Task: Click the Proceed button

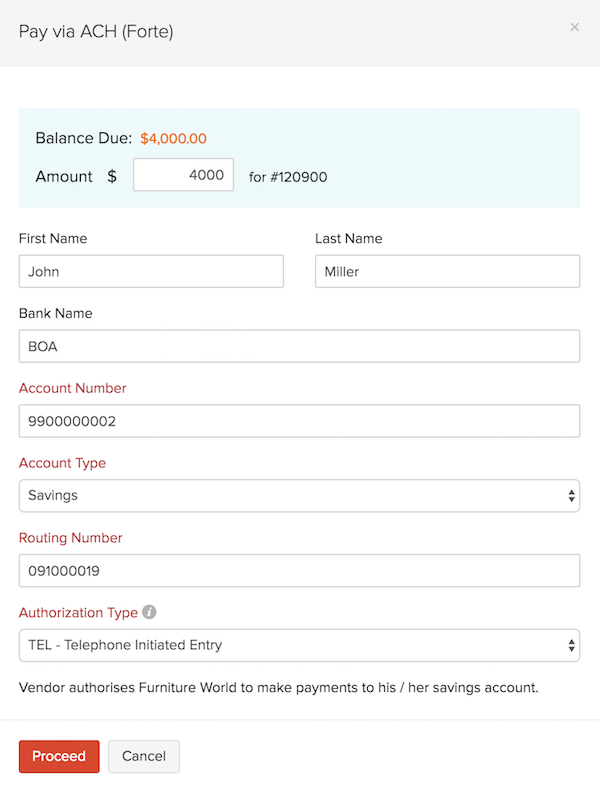Action: [59, 756]
